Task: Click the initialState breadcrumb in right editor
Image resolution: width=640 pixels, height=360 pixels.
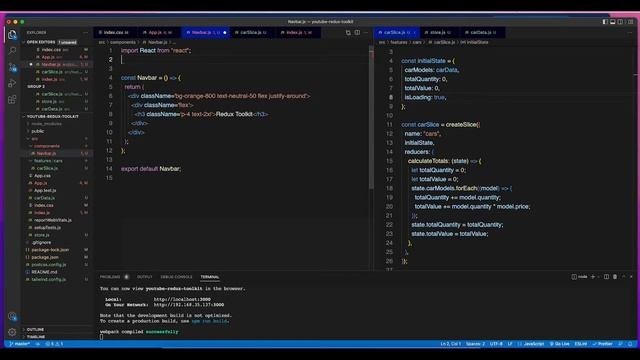Action: 474,42
